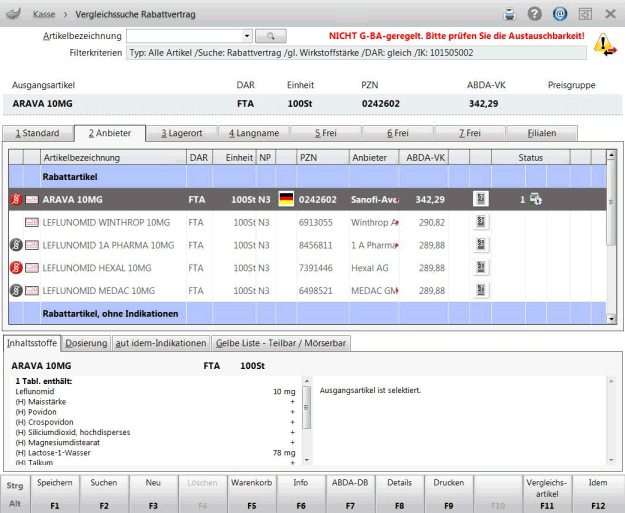Click the German flag icon in ARAVA row
The image size is (625, 513).
pyautogui.click(x=286, y=199)
